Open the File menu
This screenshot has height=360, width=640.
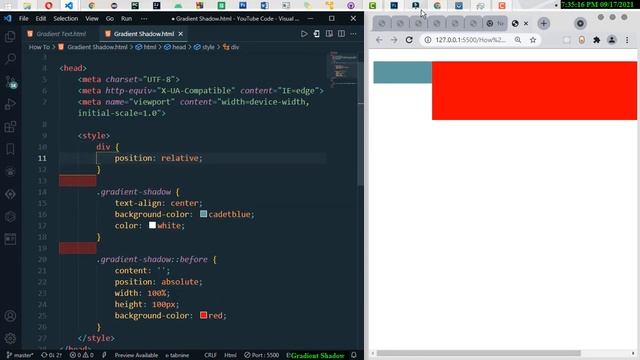(24, 19)
